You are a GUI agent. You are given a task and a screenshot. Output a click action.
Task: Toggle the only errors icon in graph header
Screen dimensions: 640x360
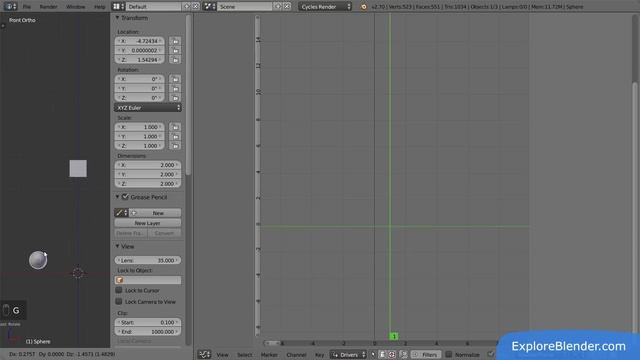(x=392, y=355)
